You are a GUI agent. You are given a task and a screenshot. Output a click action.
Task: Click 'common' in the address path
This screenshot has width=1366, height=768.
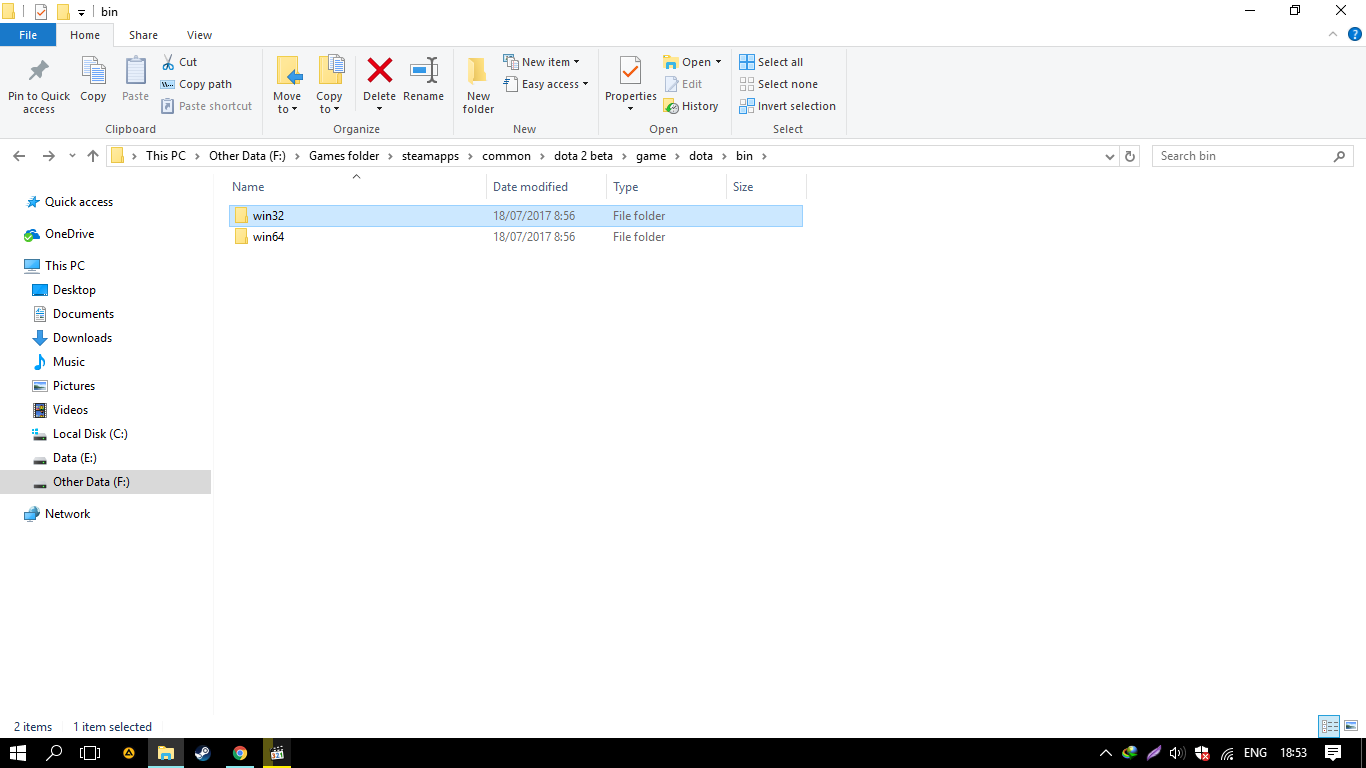(x=506, y=156)
